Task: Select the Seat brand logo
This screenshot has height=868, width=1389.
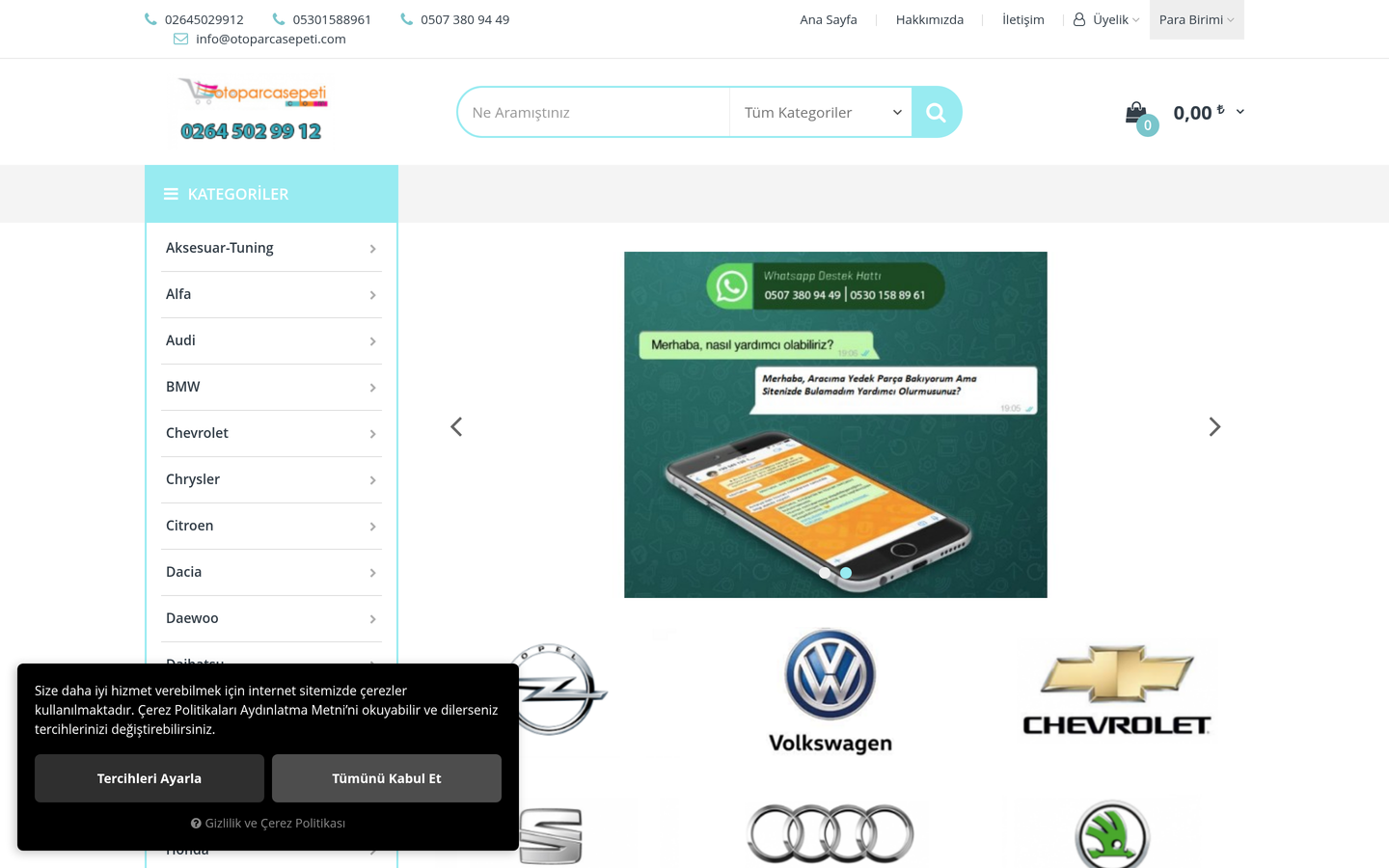Action: 551,835
